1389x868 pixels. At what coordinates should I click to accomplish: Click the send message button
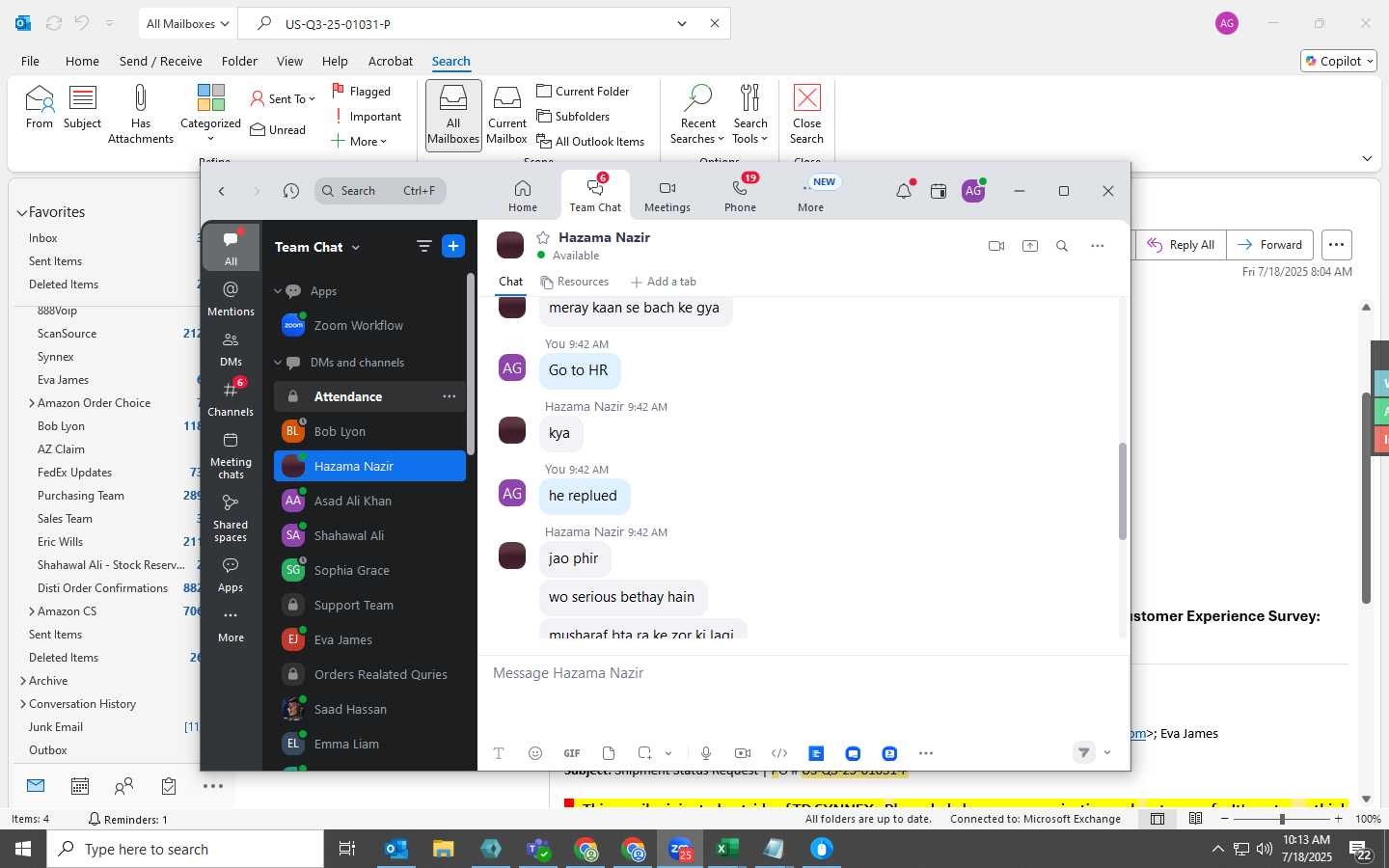(1084, 752)
